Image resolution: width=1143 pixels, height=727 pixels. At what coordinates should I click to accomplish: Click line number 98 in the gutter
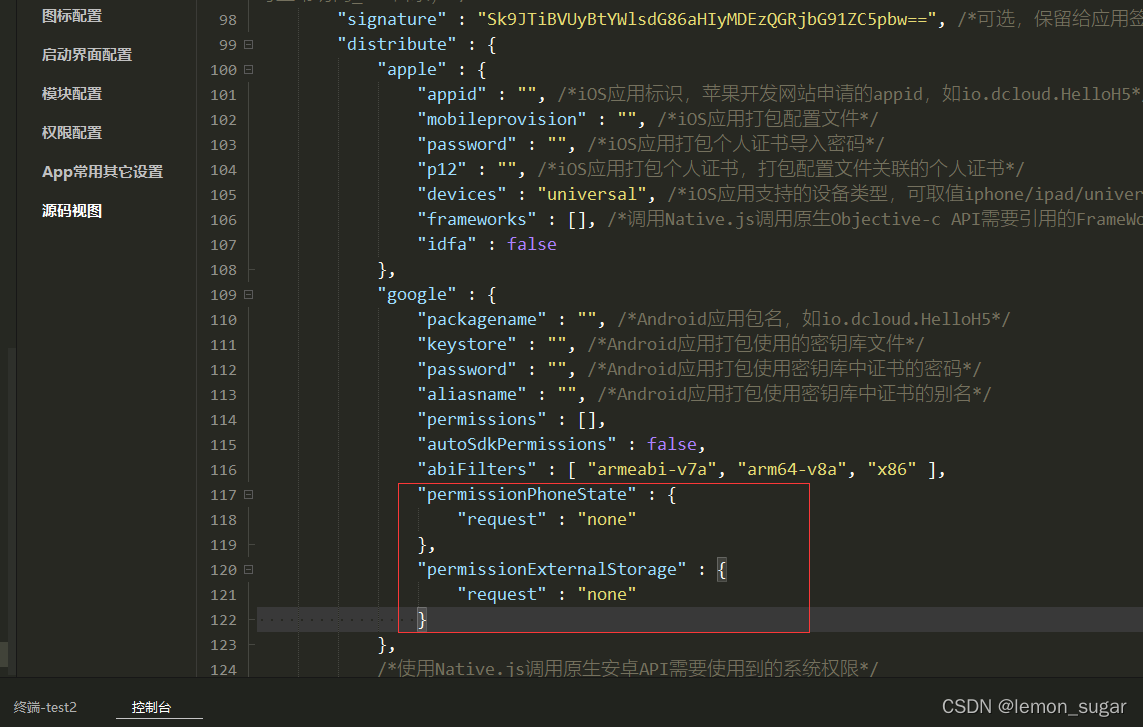(227, 20)
